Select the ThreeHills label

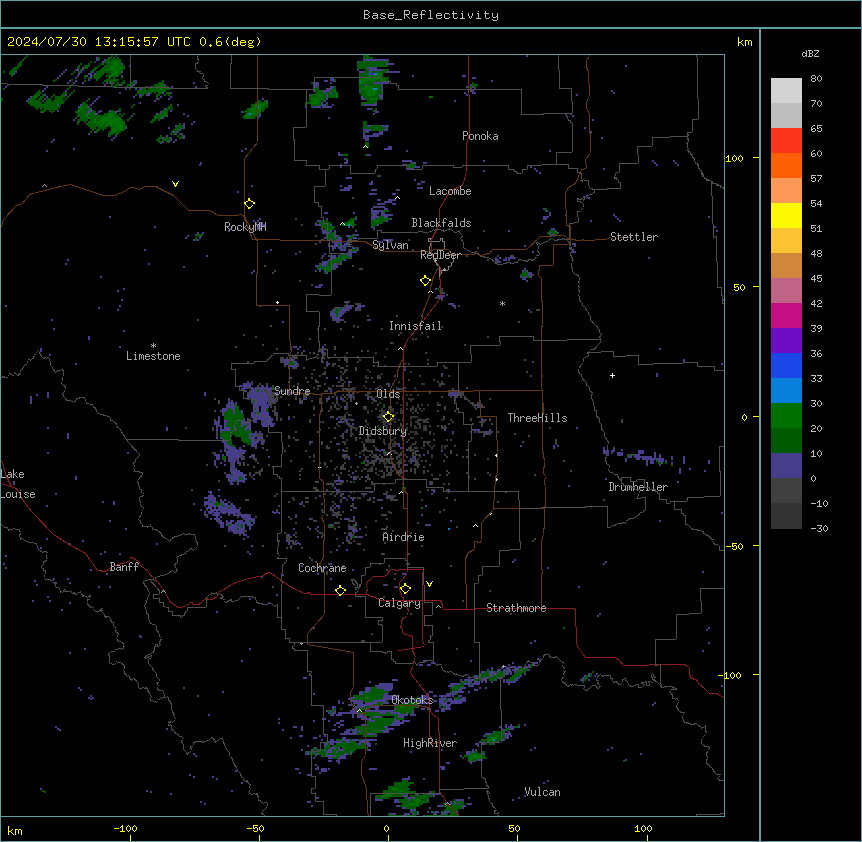pyautogui.click(x=537, y=418)
